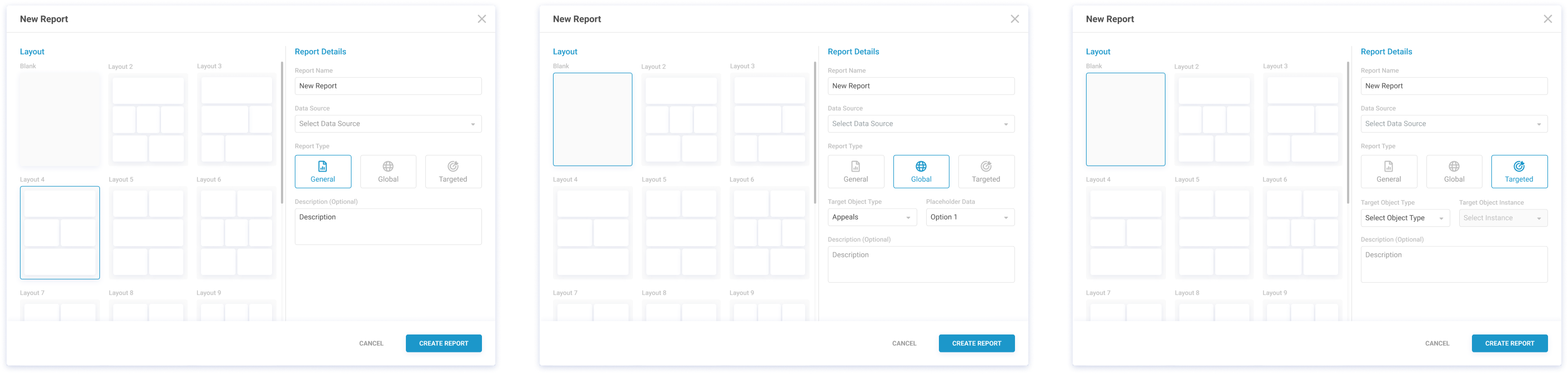Click the highlighted Targeted icon in the right dialog
The image size is (1568, 374).
click(x=1519, y=166)
